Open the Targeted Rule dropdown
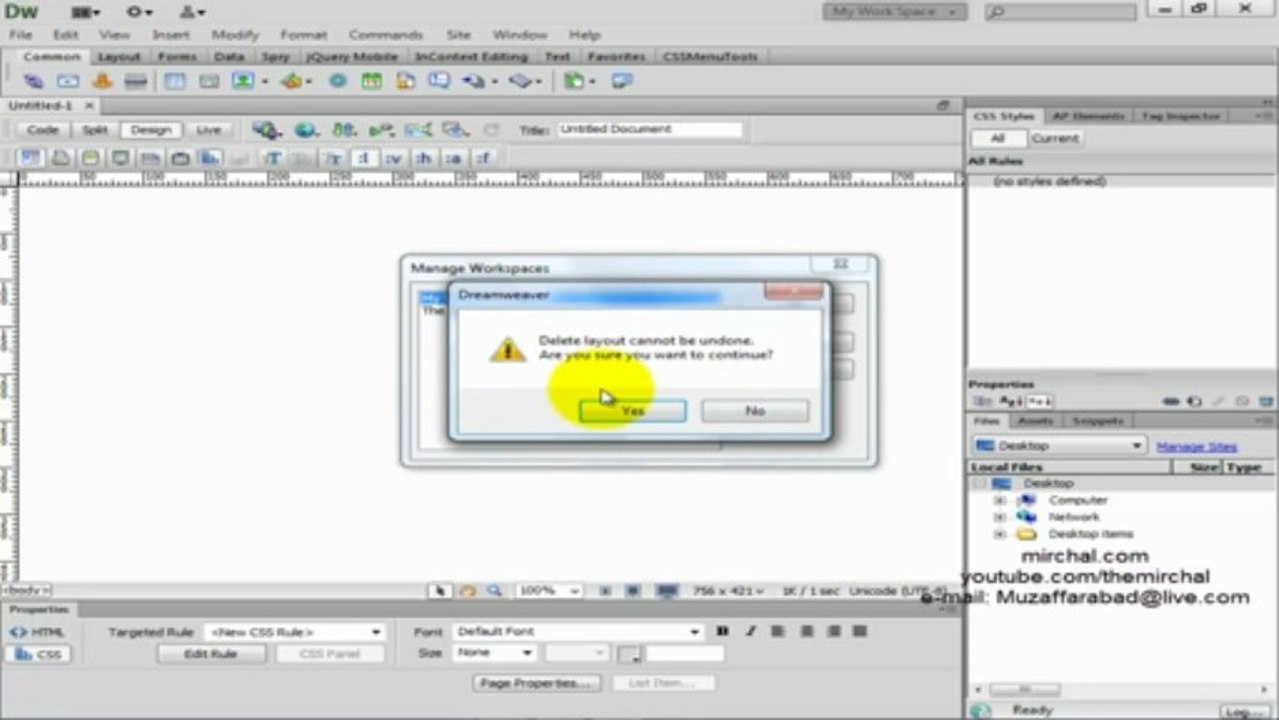The width and height of the screenshot is (1279, 720). (x=293, y=632)
